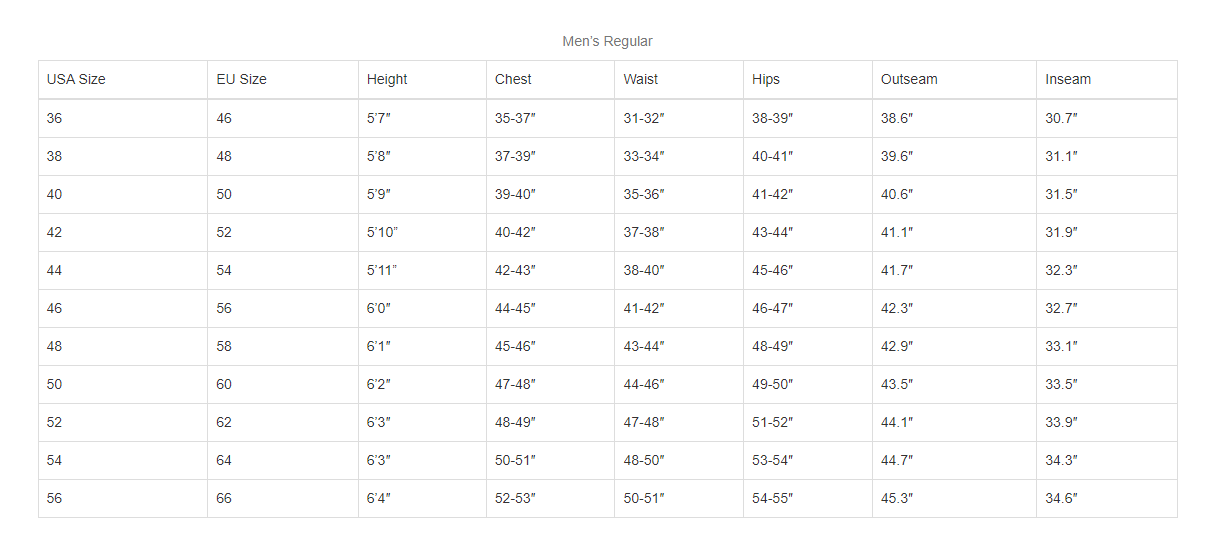This screenshot has width=1229, height=553.
Task: Select the 38-40" waist cell
Action: 644,270
